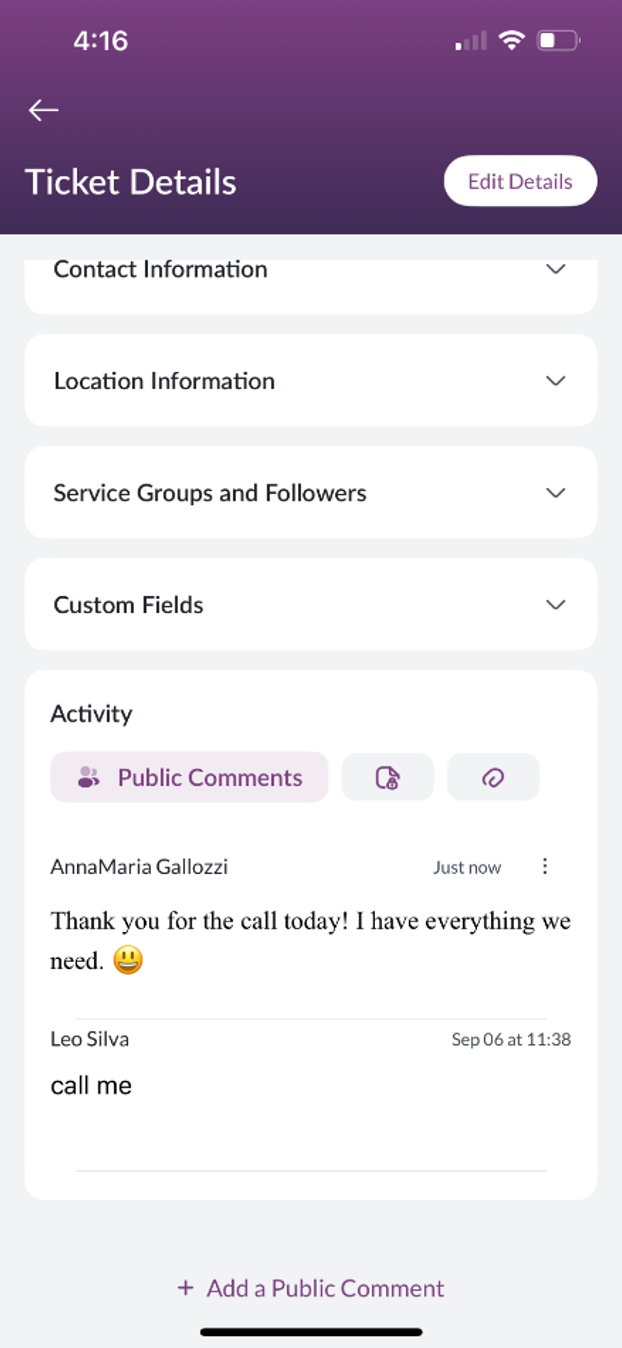Tap the Leo Silva comment "call me"
Screen dimensions: 622x1348
click(91, 1085)
